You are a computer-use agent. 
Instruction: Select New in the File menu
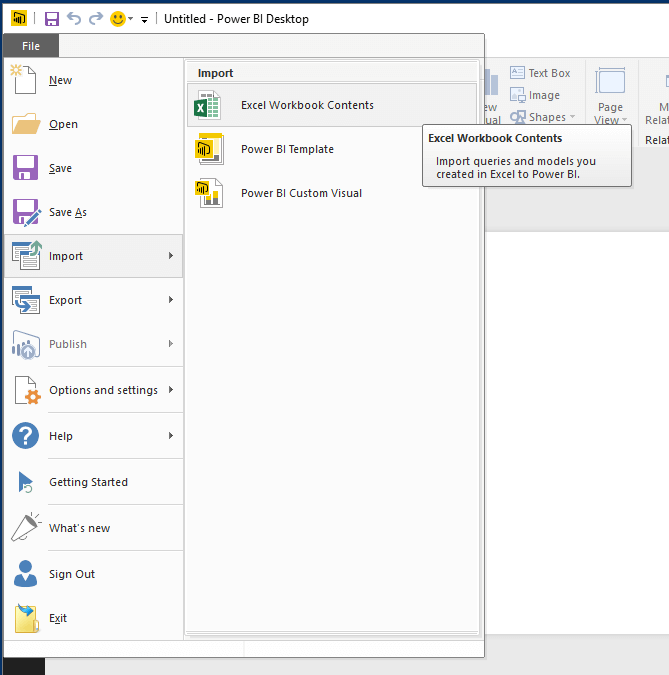[x=93, y=80]
